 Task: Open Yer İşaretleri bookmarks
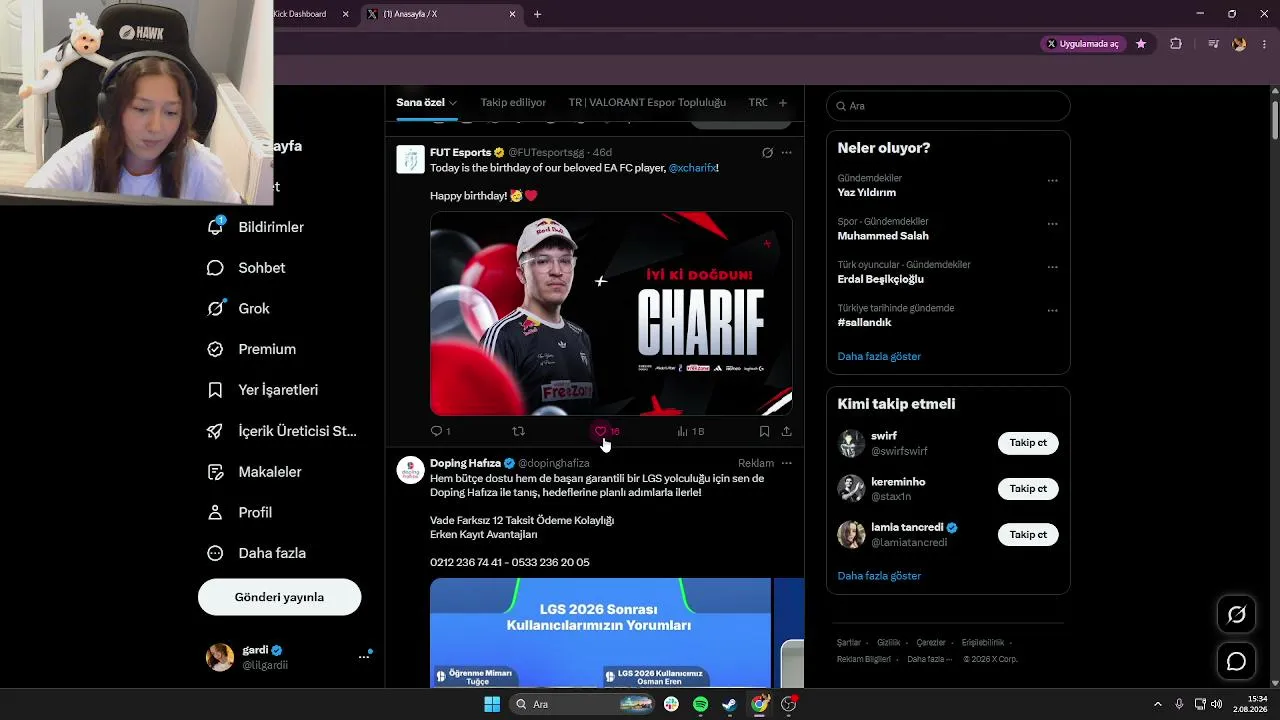point(262,390)
